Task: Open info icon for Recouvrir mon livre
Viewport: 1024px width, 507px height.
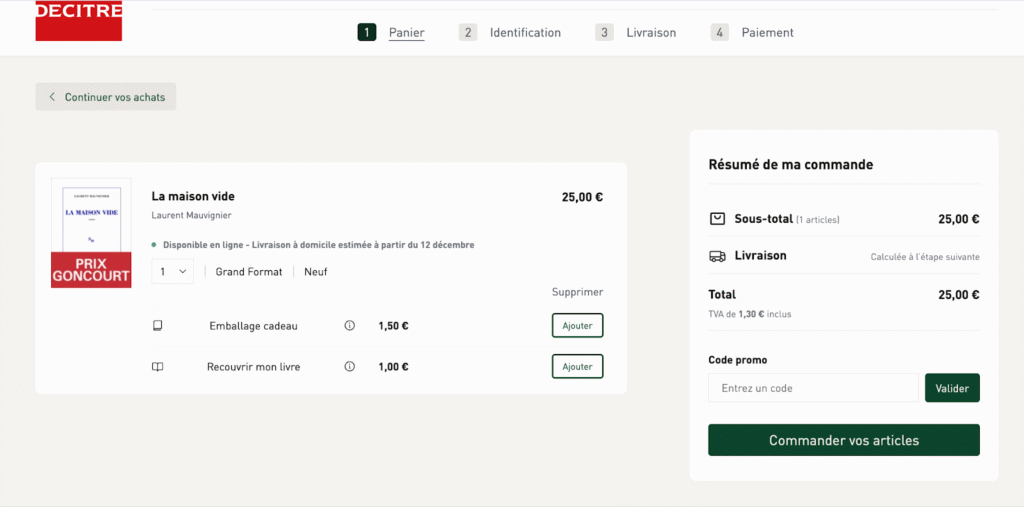Action: coord(349,367)
